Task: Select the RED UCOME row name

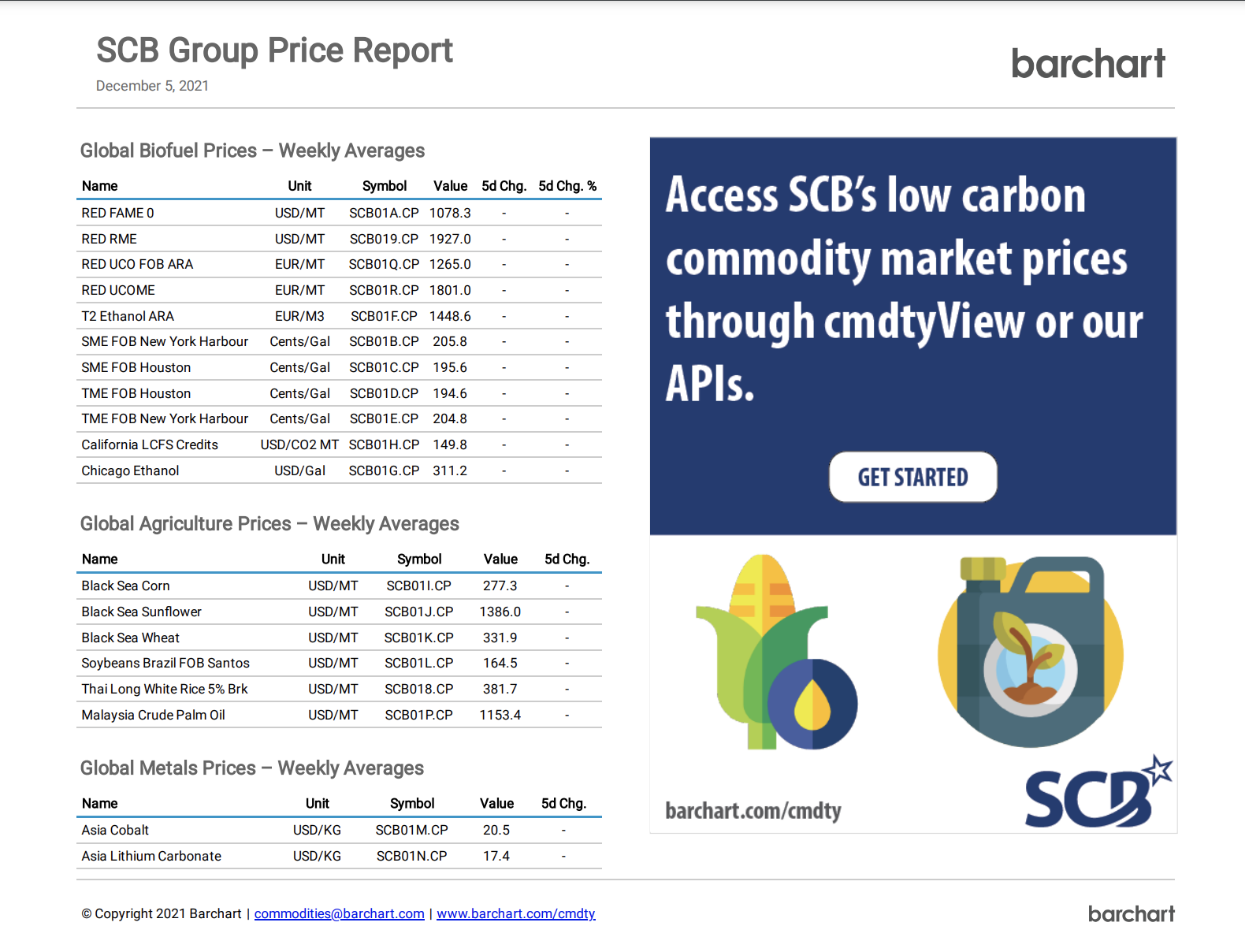Action: [118, 290]
